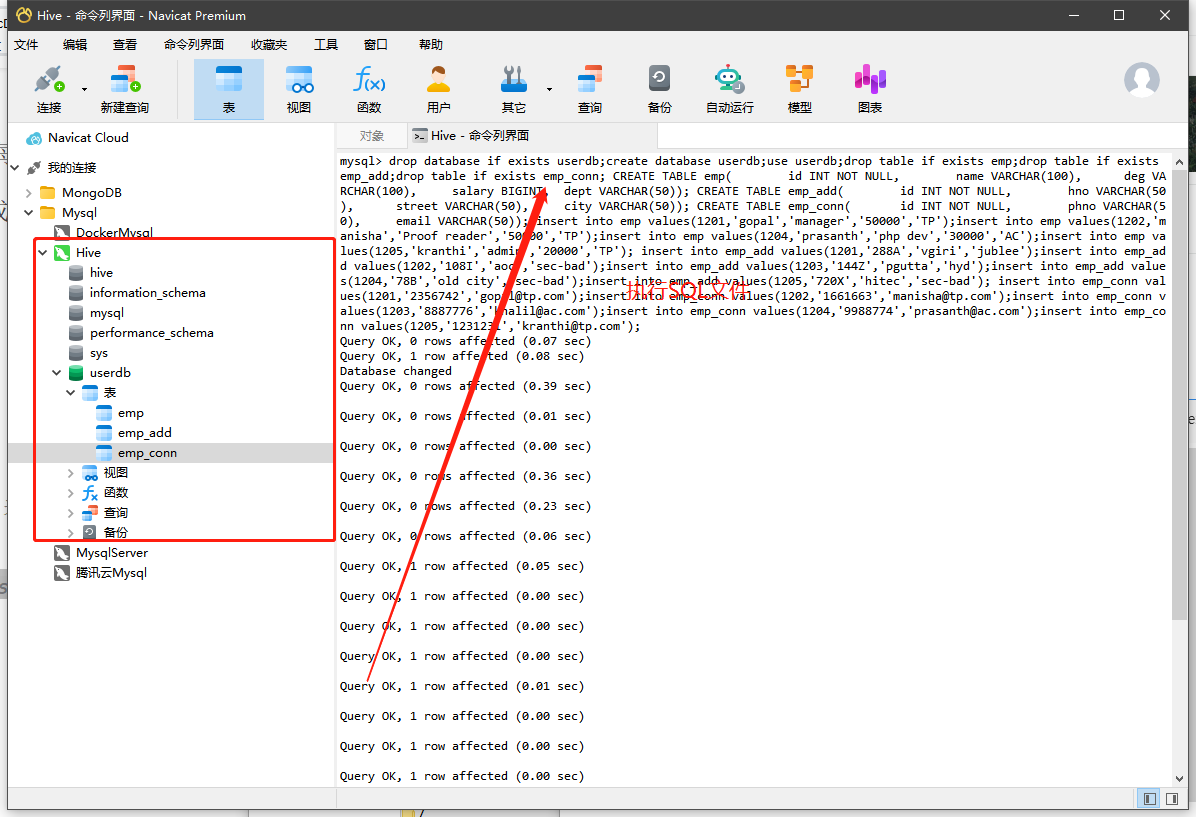Switch to the 对象 (Objects) tab
Viewport: 1196px width, 817px height.
click(x=372, y=136)
